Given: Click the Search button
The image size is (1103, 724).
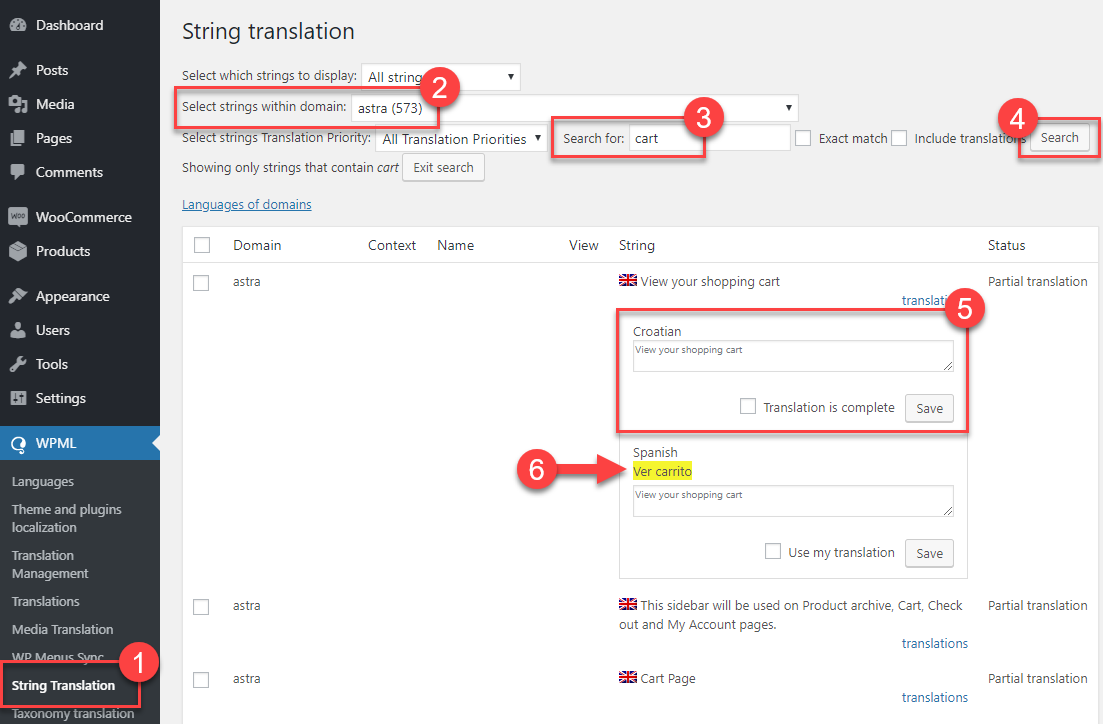Looking at the screenshot, I should coord(1059,137).
